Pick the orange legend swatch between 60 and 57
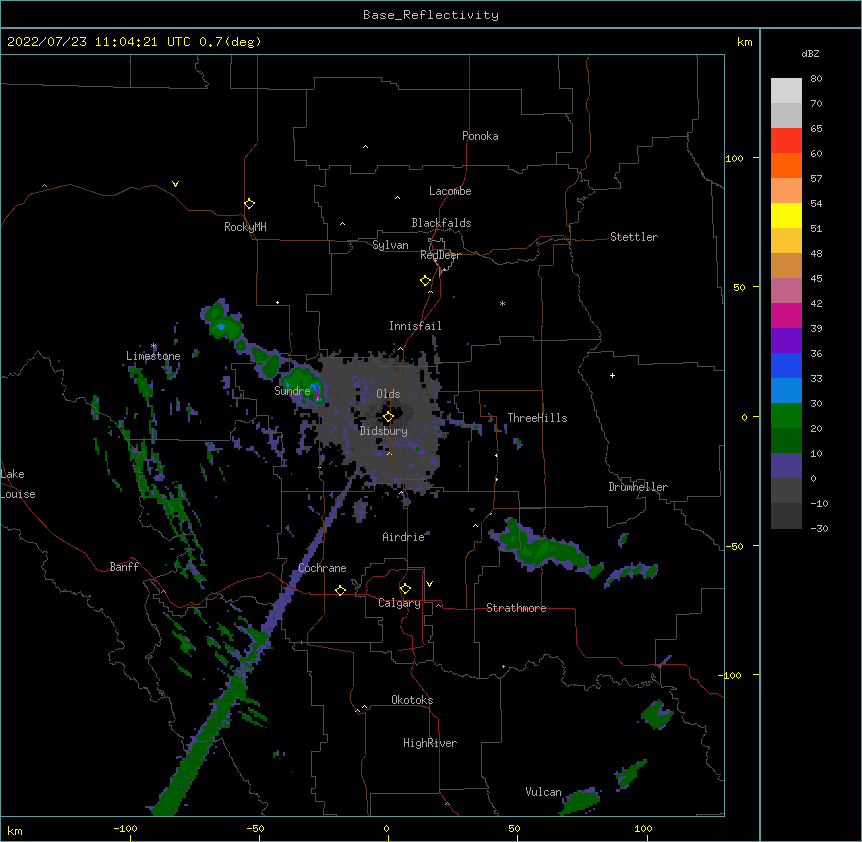 [x=786, y=165]
